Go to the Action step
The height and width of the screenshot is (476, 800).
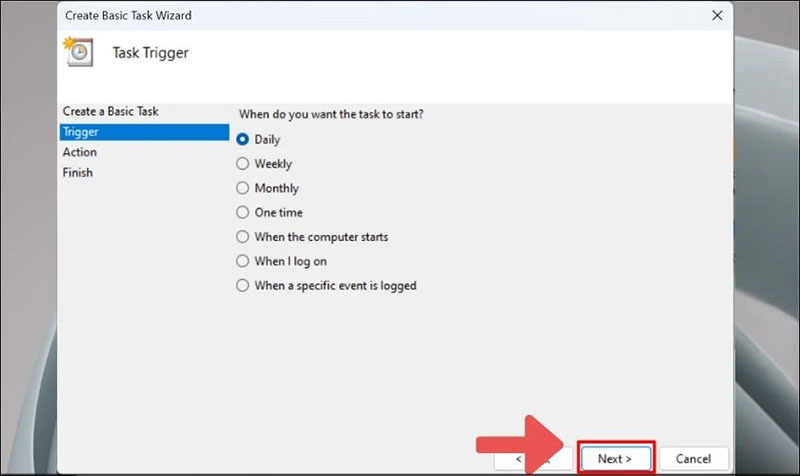[x=80, y=152]
